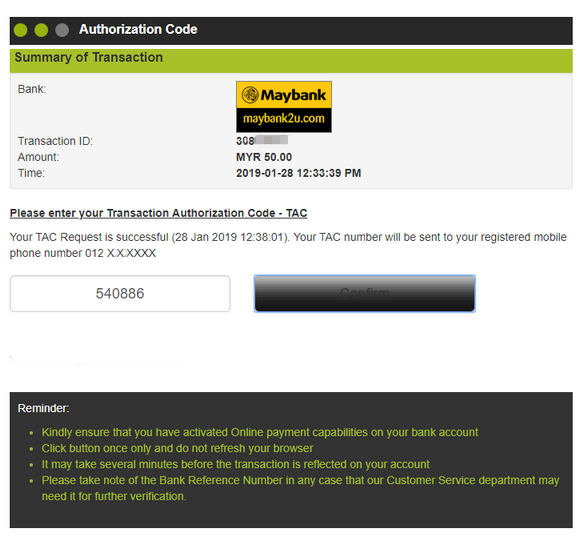The height and width of the screenshot is (541, 580).
Task: Click the partially masked Transaction ID value
Action: point(262,141)
